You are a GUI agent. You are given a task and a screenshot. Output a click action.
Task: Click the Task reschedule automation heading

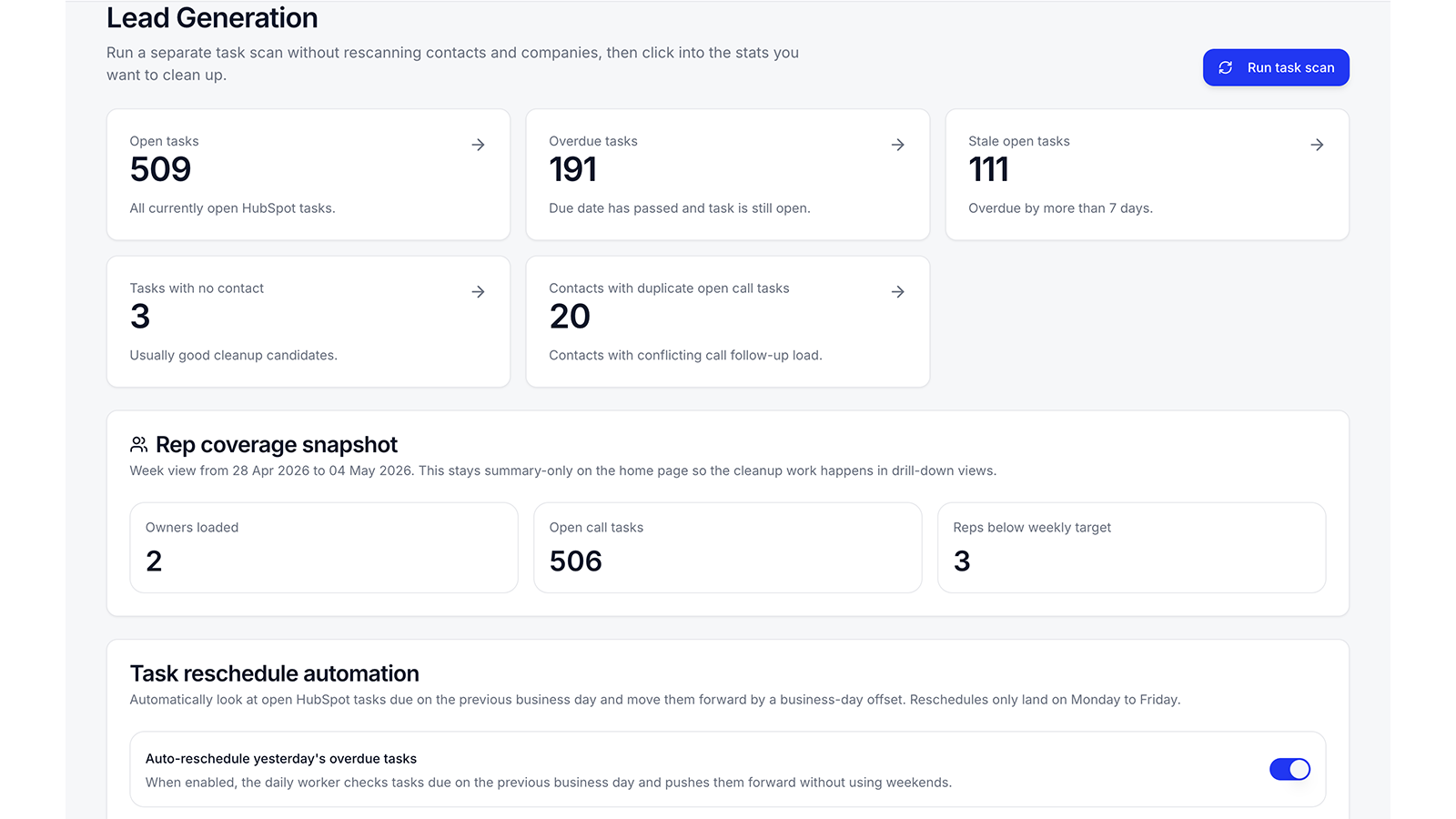point(275,673)
